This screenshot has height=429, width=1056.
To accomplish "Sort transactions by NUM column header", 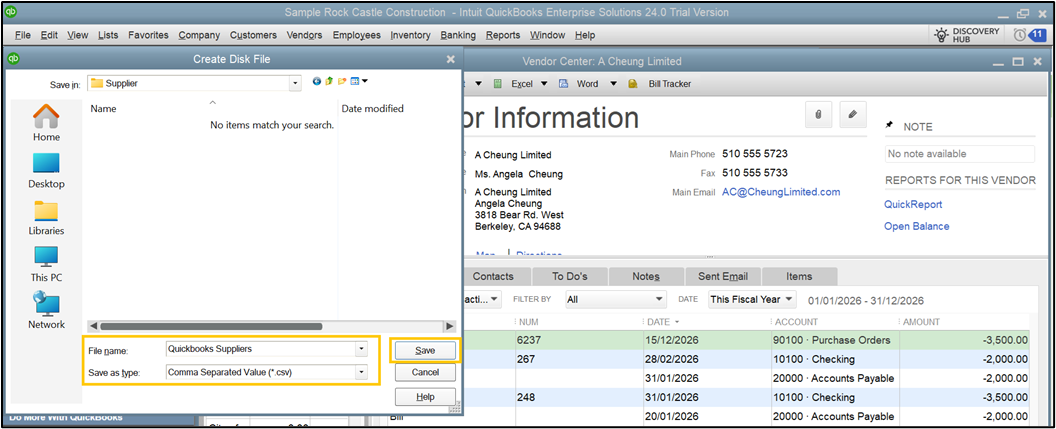I will (x=530, y=322).
